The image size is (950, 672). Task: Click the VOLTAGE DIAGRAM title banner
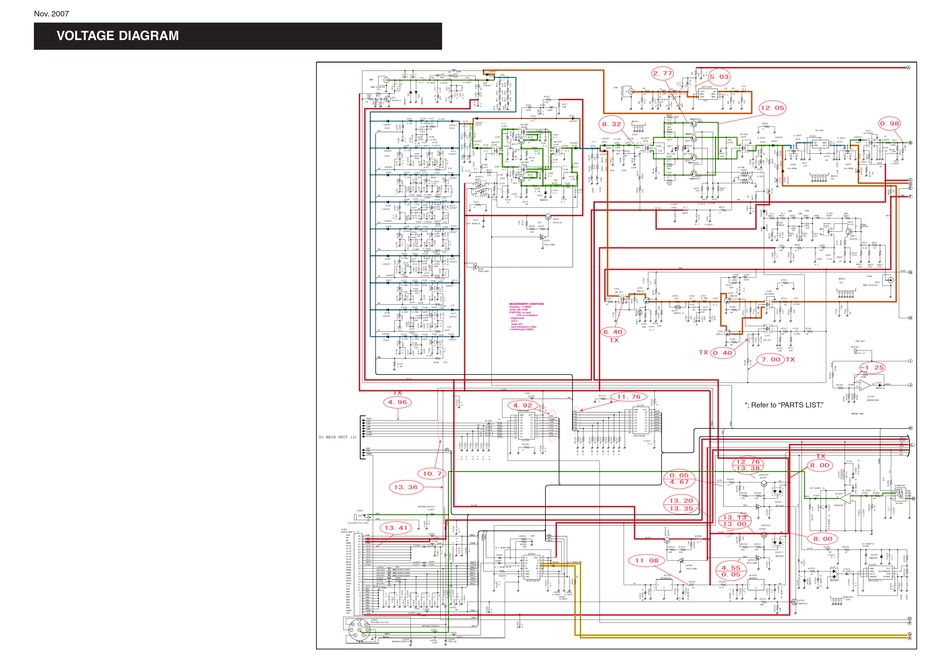pyautogui.click(x=237, y=36)
